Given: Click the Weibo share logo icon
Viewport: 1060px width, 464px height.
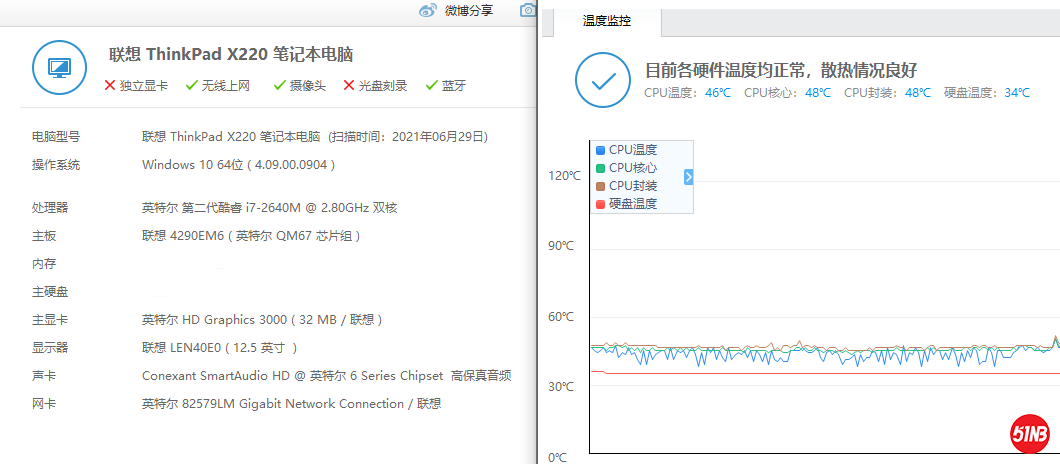Looking at the screenshot, I should pos(428,10).
